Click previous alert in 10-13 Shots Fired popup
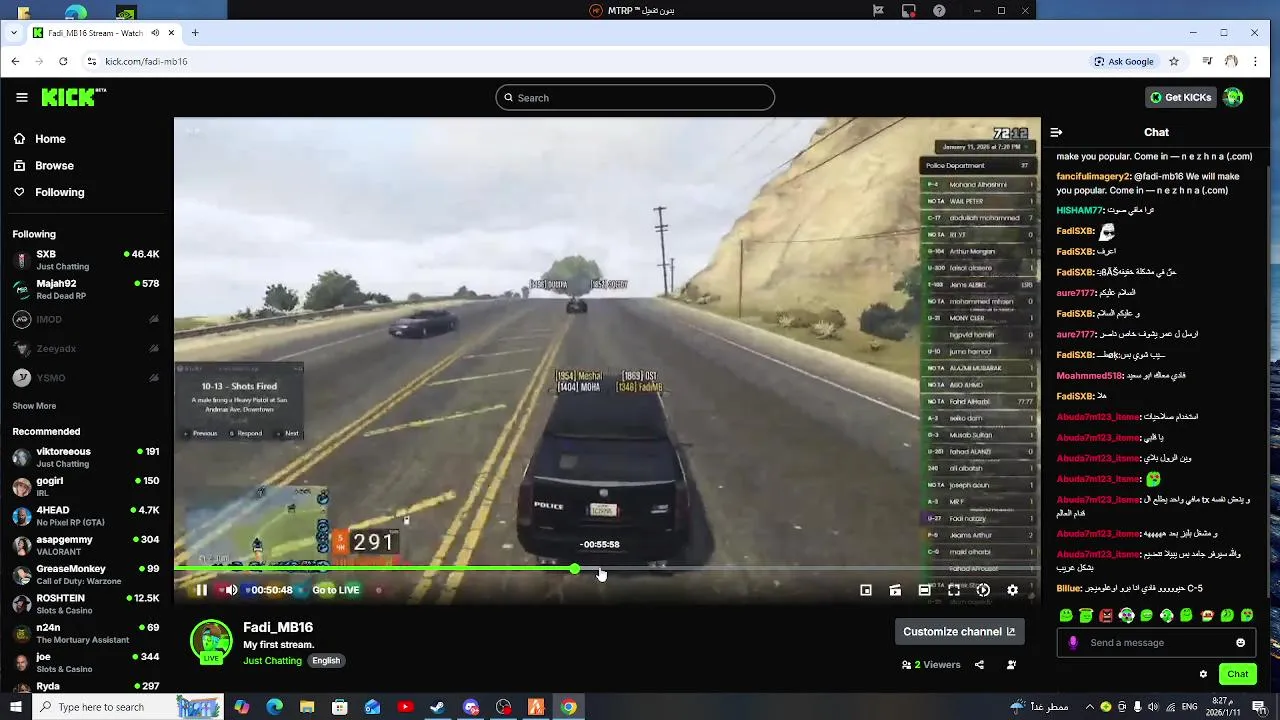This screenshot has height=720, width=1280. (200, 433)
